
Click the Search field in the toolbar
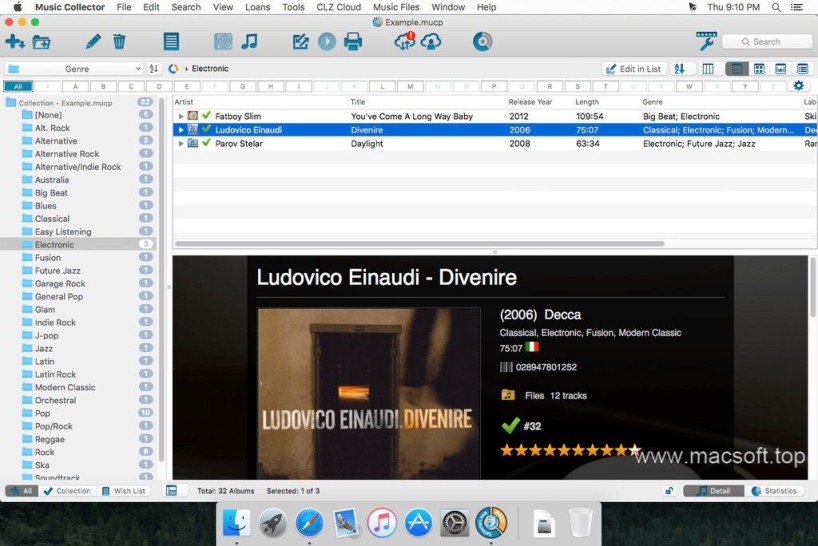pos(767,42)
